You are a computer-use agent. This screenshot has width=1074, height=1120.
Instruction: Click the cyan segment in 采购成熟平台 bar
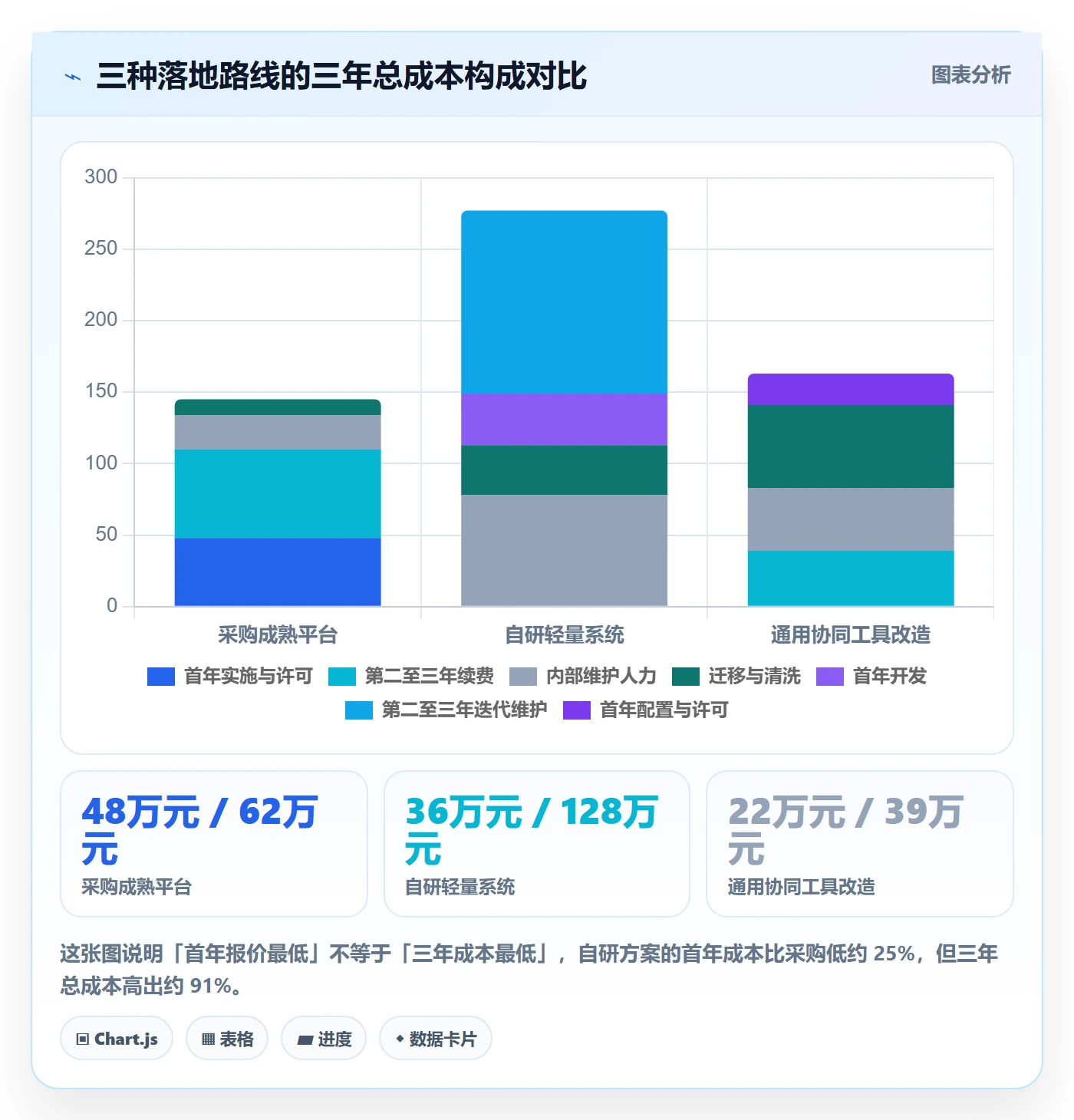pyautogui.click(x=278, y=494)
